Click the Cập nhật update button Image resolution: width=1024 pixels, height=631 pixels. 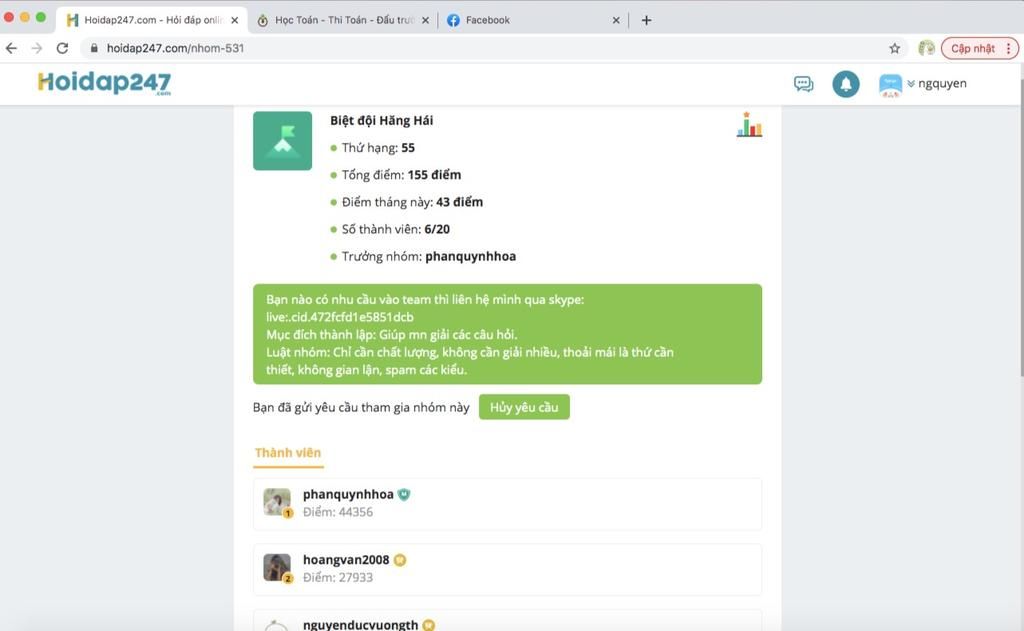[x=972, y=48]
